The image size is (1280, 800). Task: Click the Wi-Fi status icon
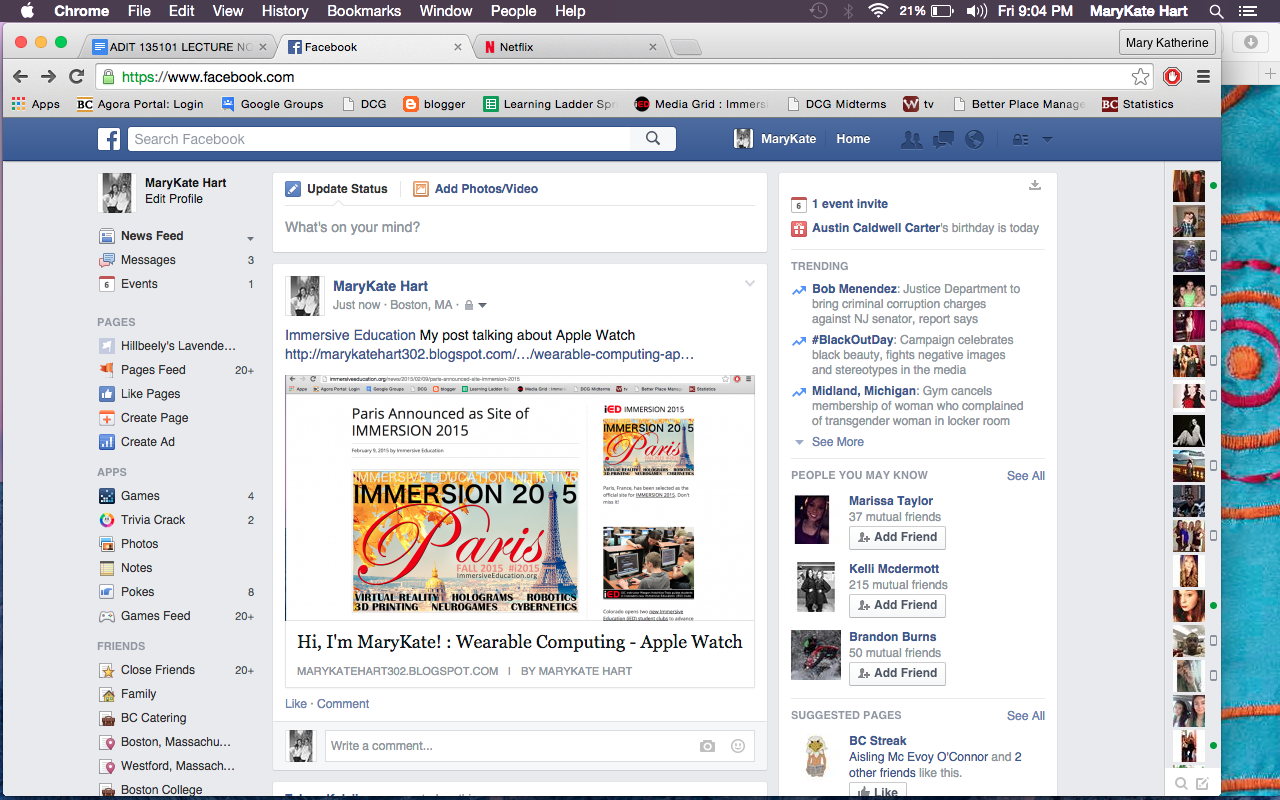(x=878, y=11)
